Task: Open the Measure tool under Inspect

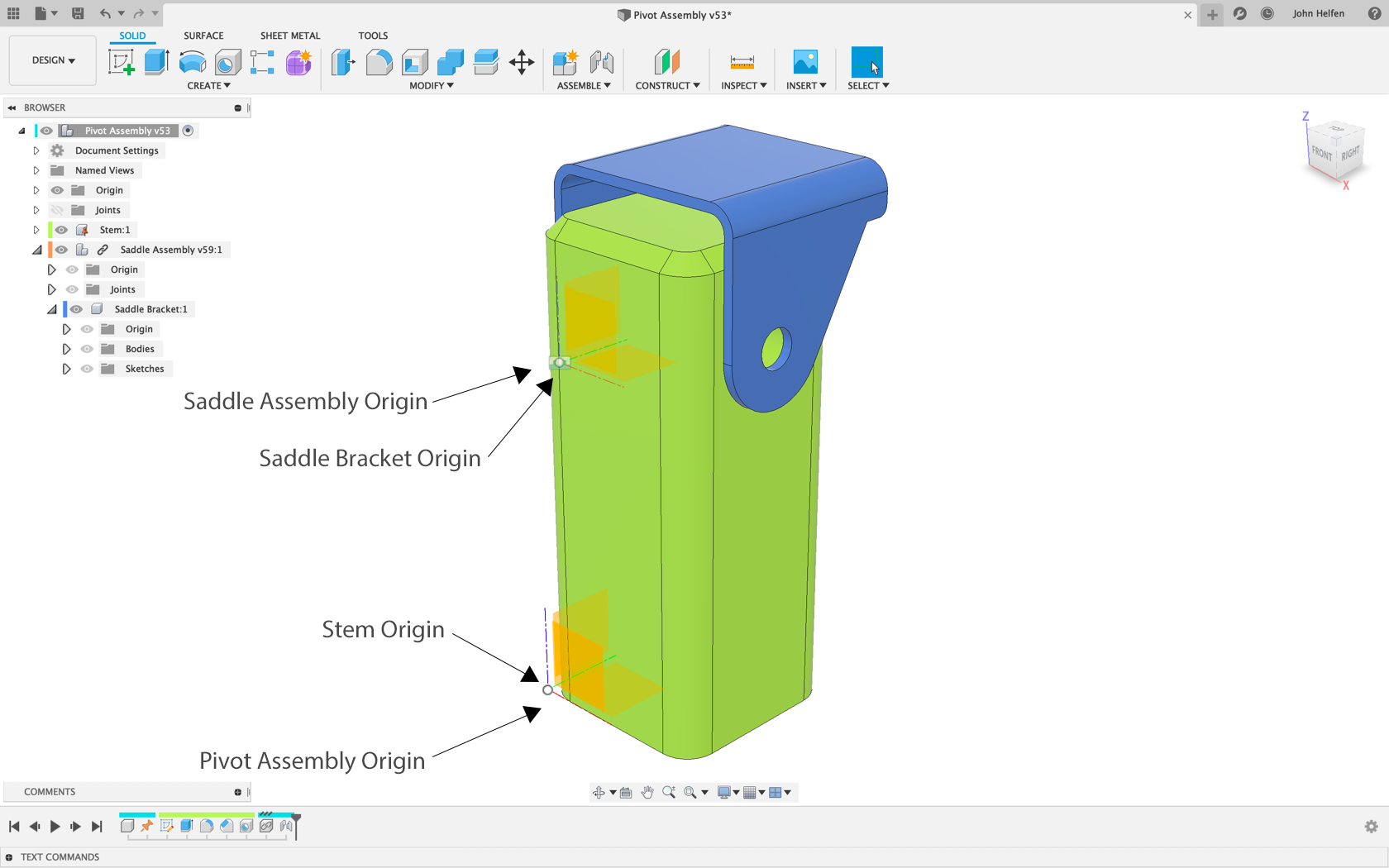Action: click(742, 62)
